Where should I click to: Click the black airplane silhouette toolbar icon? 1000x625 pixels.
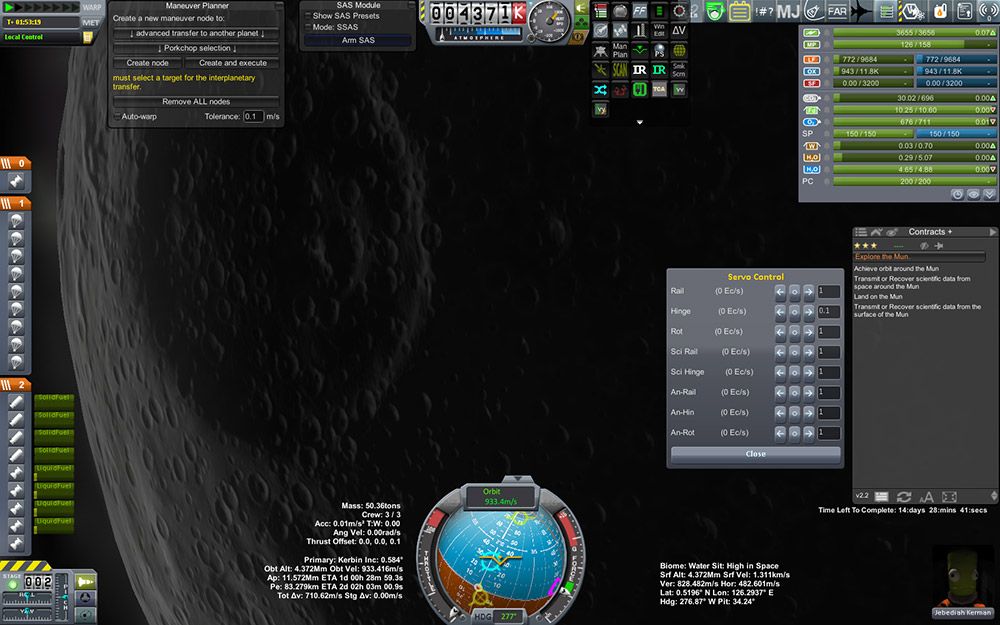(x=862, y=11)
